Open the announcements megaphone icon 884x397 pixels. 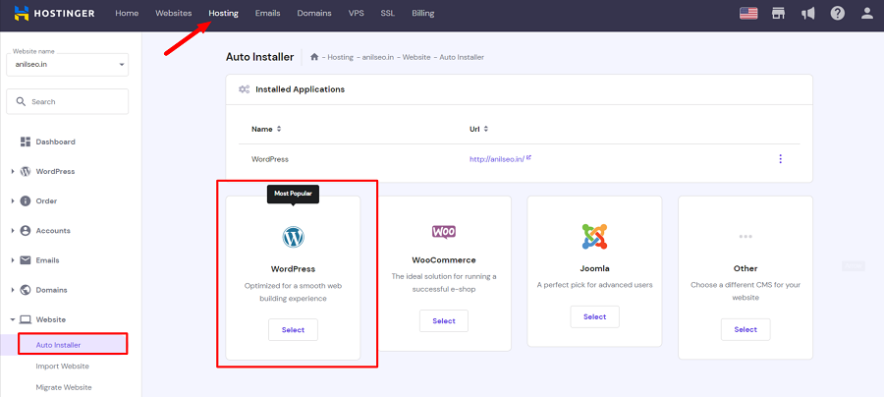click(x=808, y=13)
